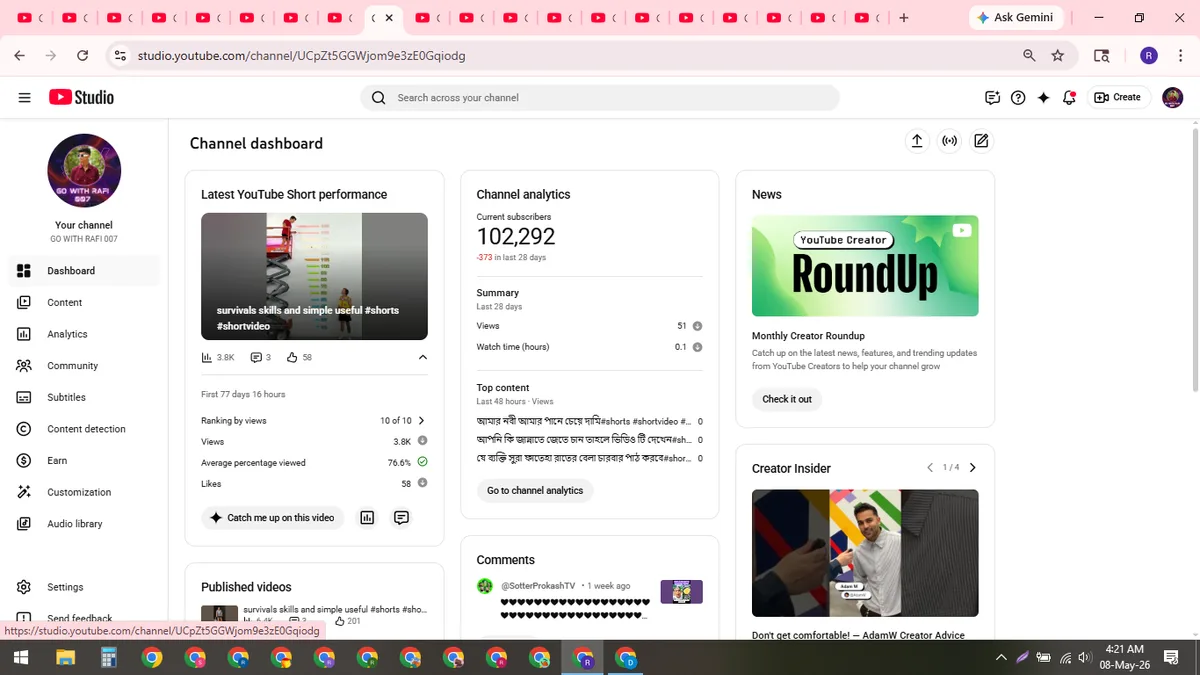
Task: Click the Upload videos arrow icon
Action: (917, 141)
